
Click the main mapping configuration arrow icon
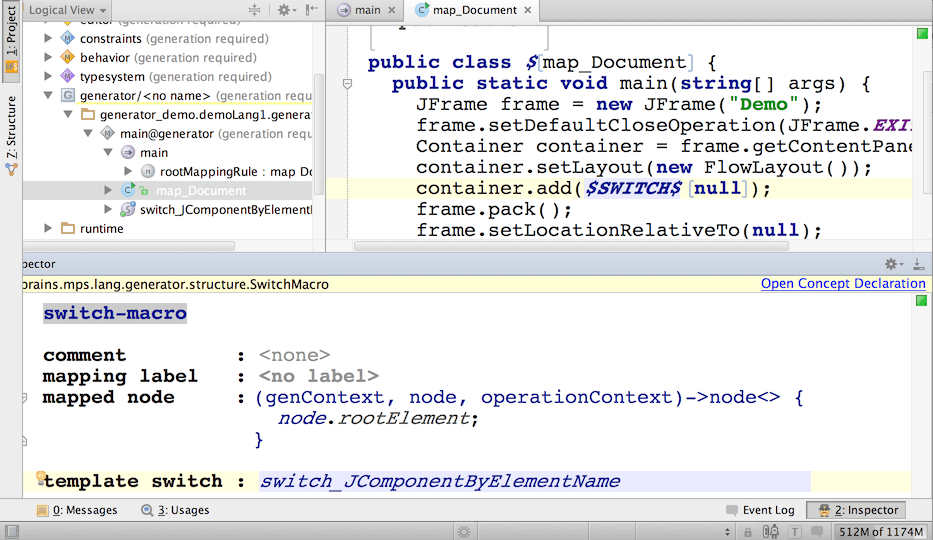click(x=128, y=152)
